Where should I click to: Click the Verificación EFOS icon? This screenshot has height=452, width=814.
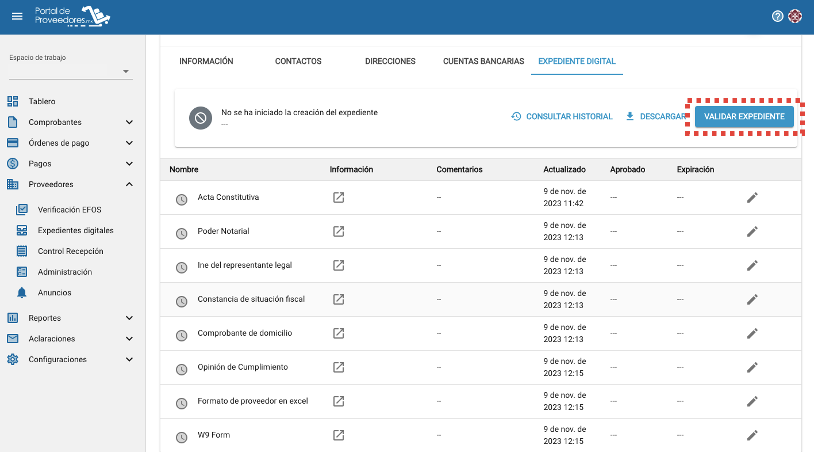[22, 210]
